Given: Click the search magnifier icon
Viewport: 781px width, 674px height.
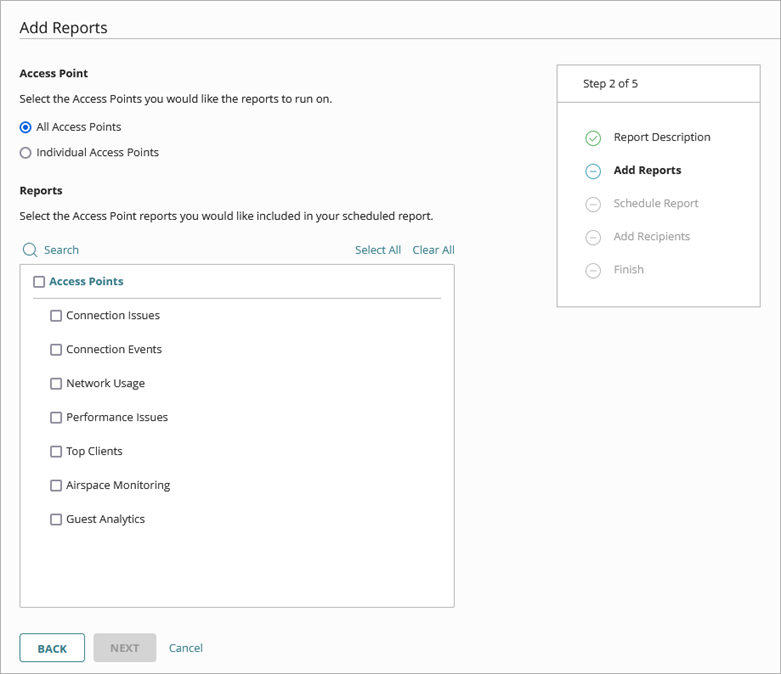Looking at the screenshot, I should (x=30, y=250).
